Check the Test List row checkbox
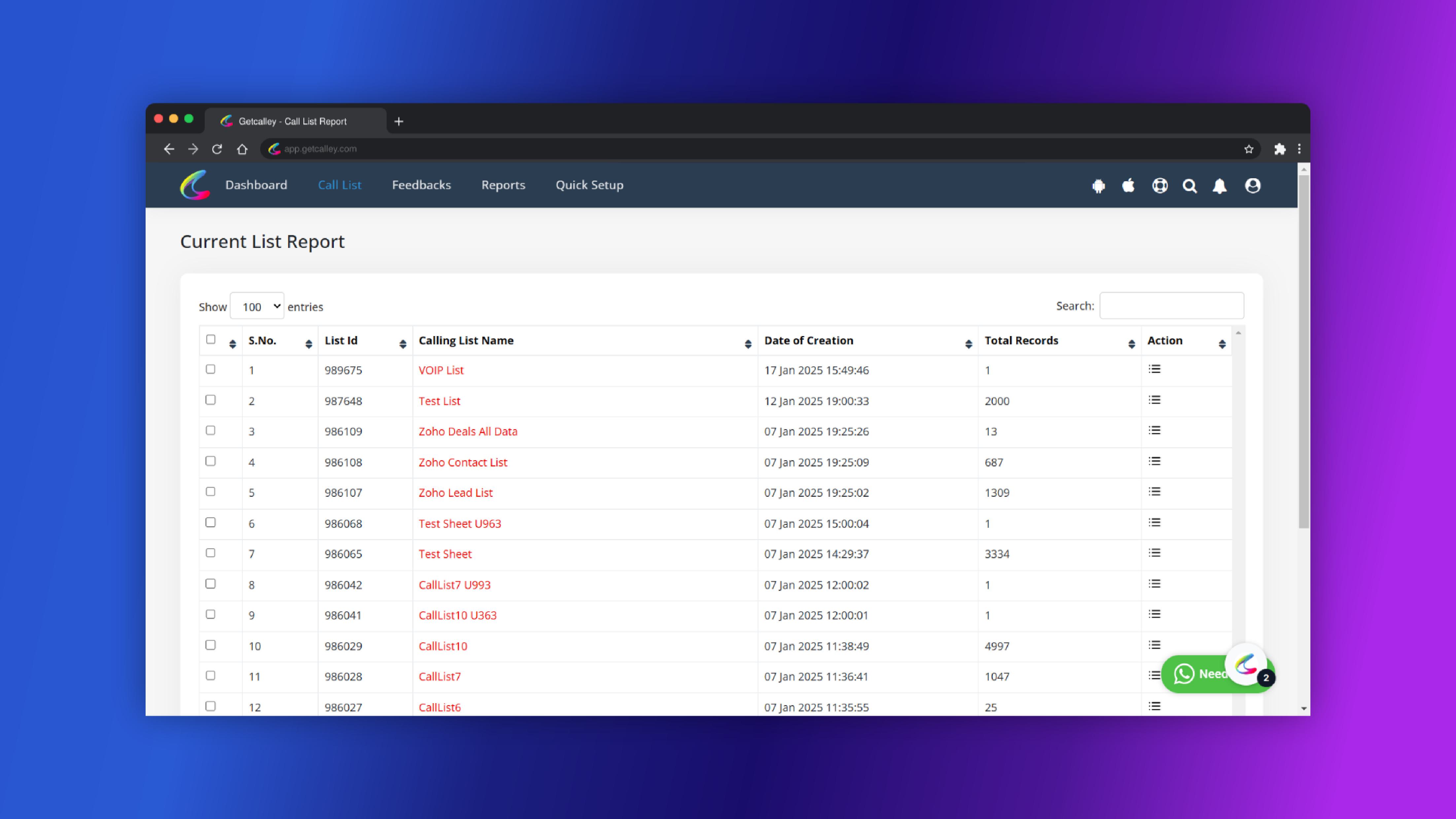This screenshot has width=1456, height=819. click(x=211, y=400)
